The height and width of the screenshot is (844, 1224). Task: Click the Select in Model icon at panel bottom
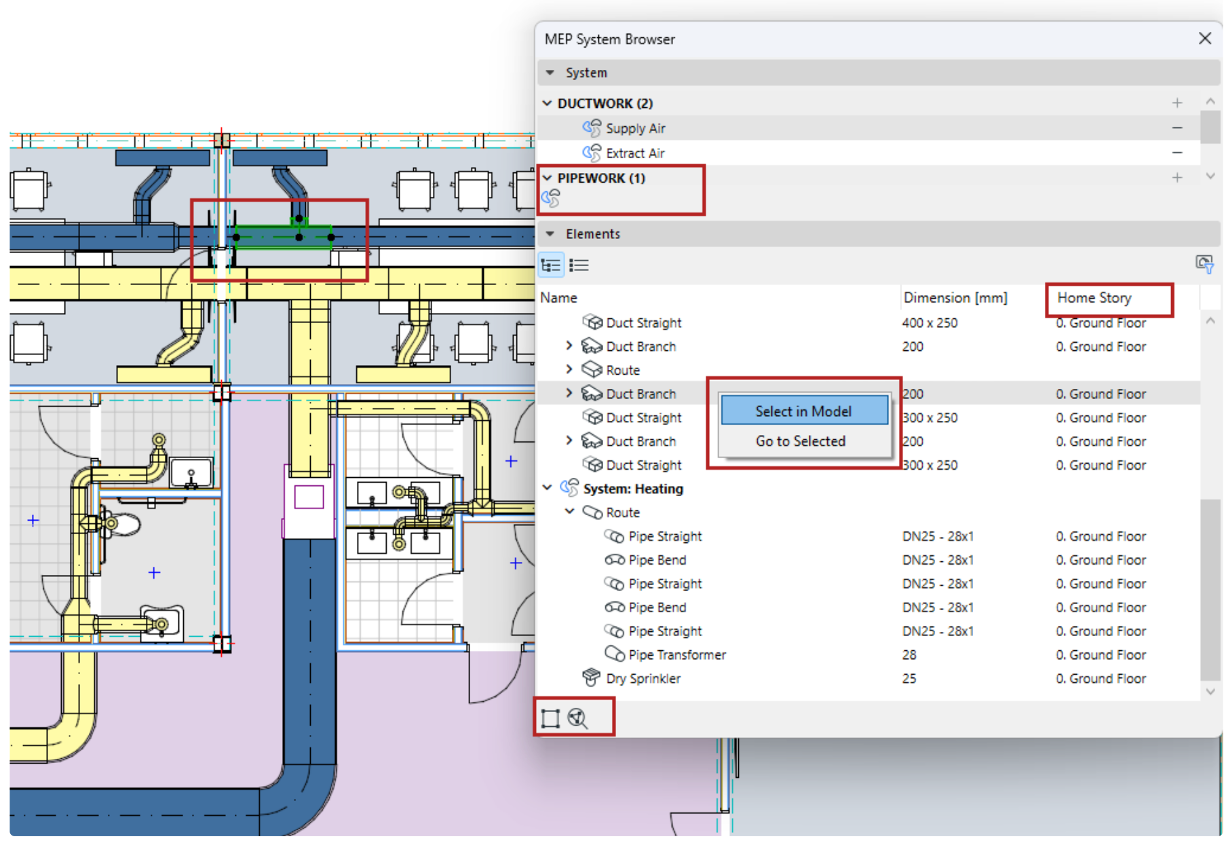pos(550,718)
